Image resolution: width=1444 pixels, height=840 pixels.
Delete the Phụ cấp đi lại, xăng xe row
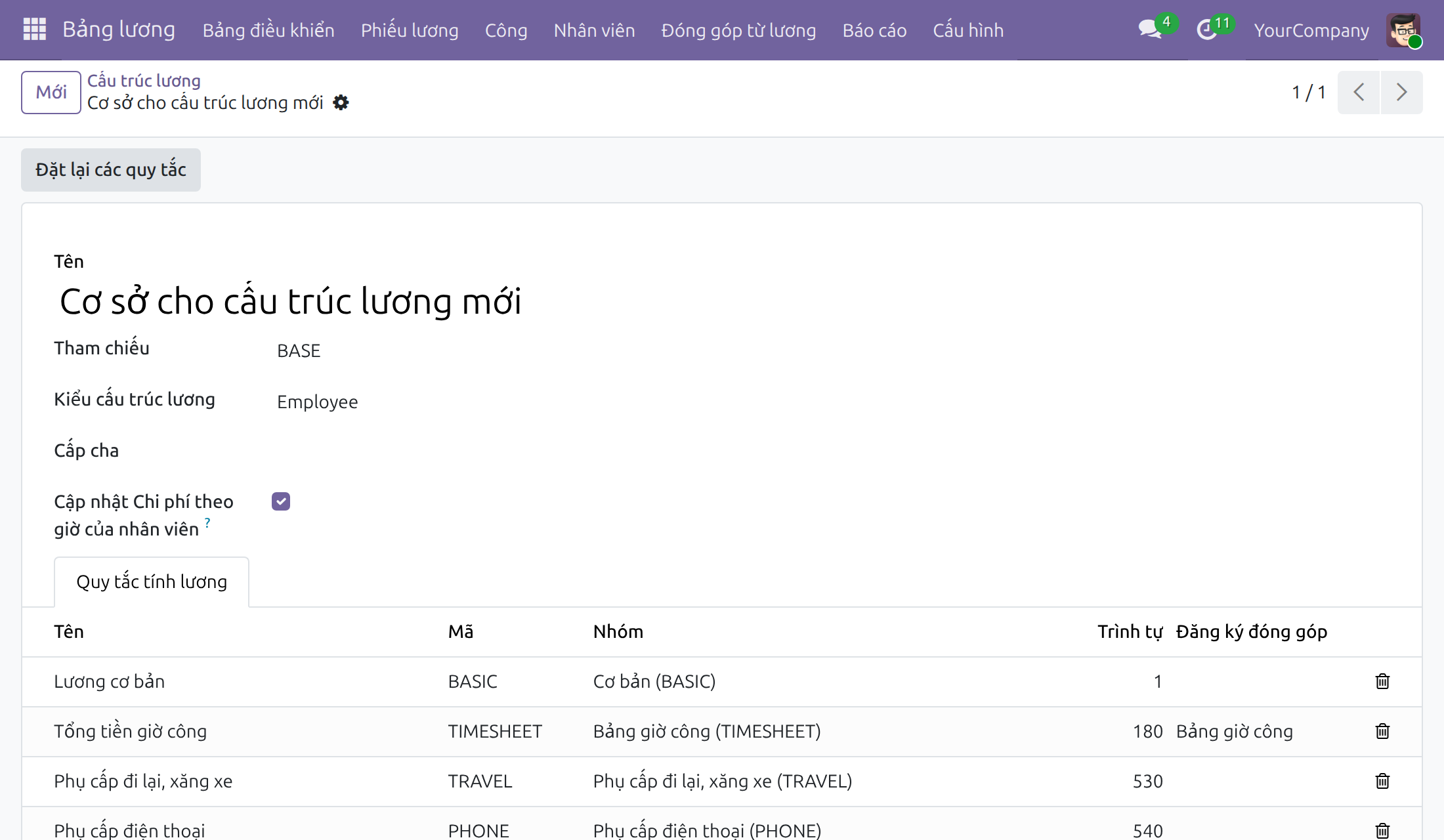[x=1382, y=781]
